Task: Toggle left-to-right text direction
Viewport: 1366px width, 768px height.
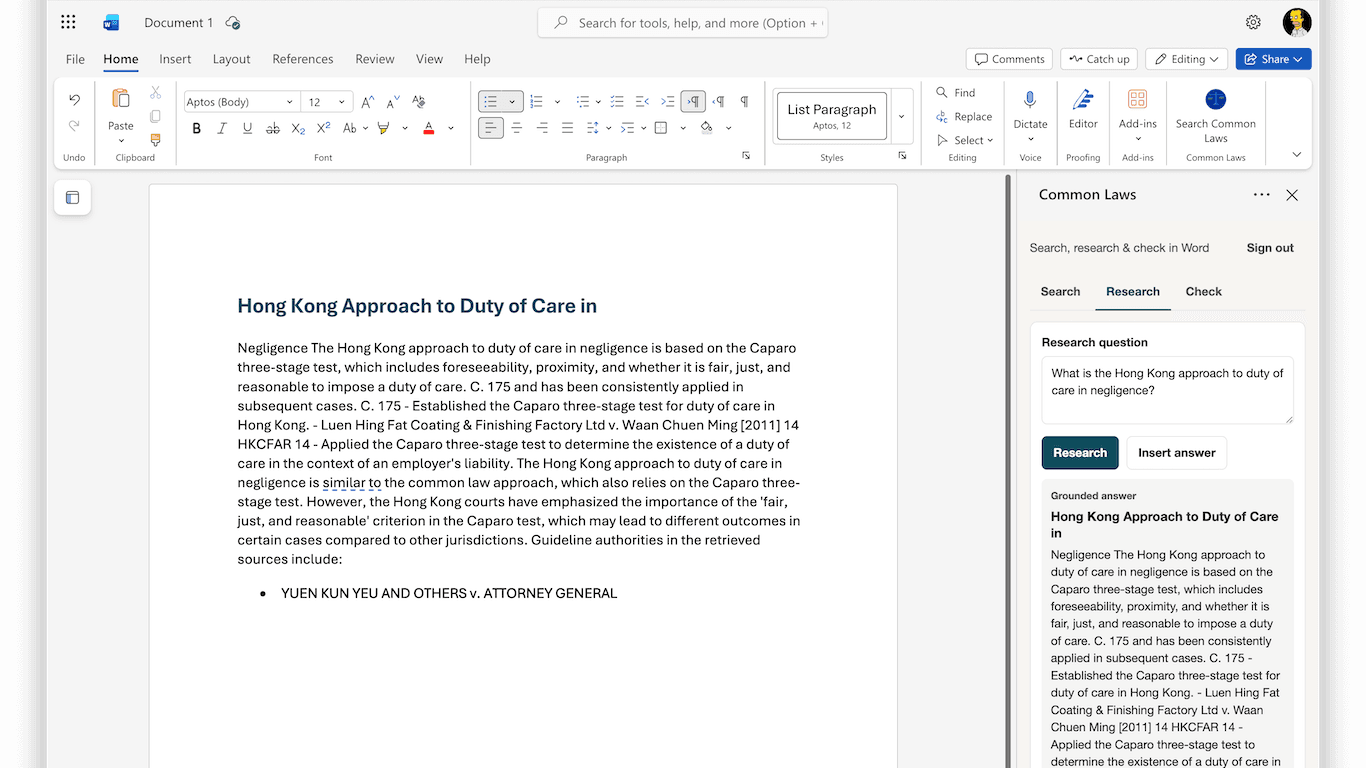Action: click(692, 102)
